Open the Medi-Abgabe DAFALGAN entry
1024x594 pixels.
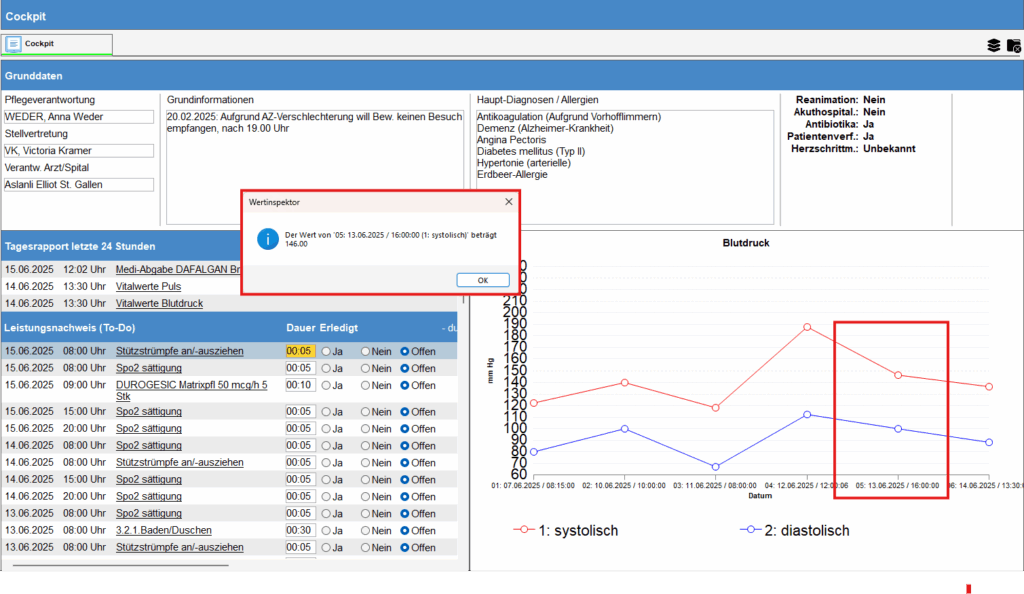(x=178, y=269)
